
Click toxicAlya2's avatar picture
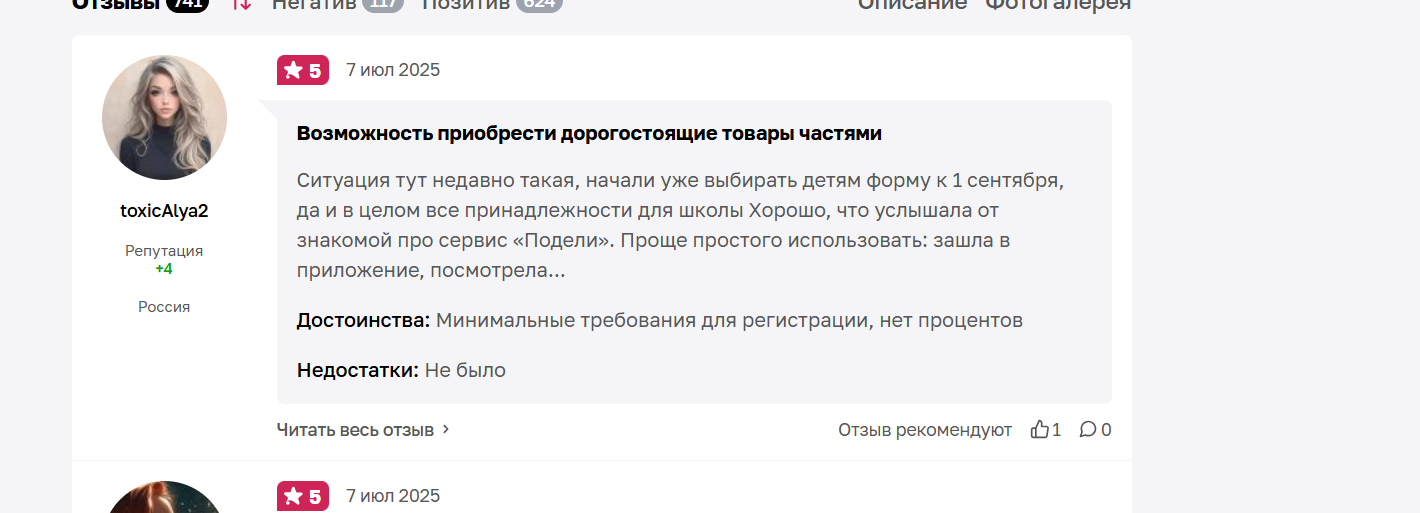coord(164,118)
